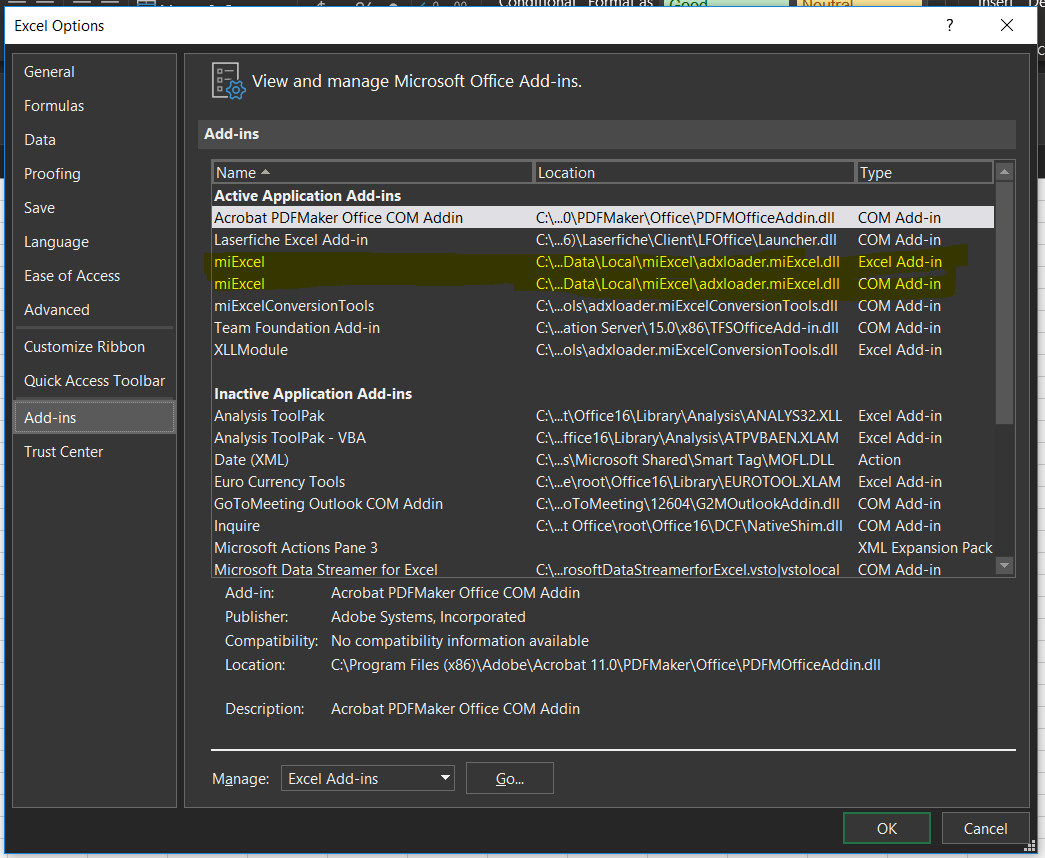
Task: Select the Team Foundation Add-in row
Action: [x=603, y=327]
